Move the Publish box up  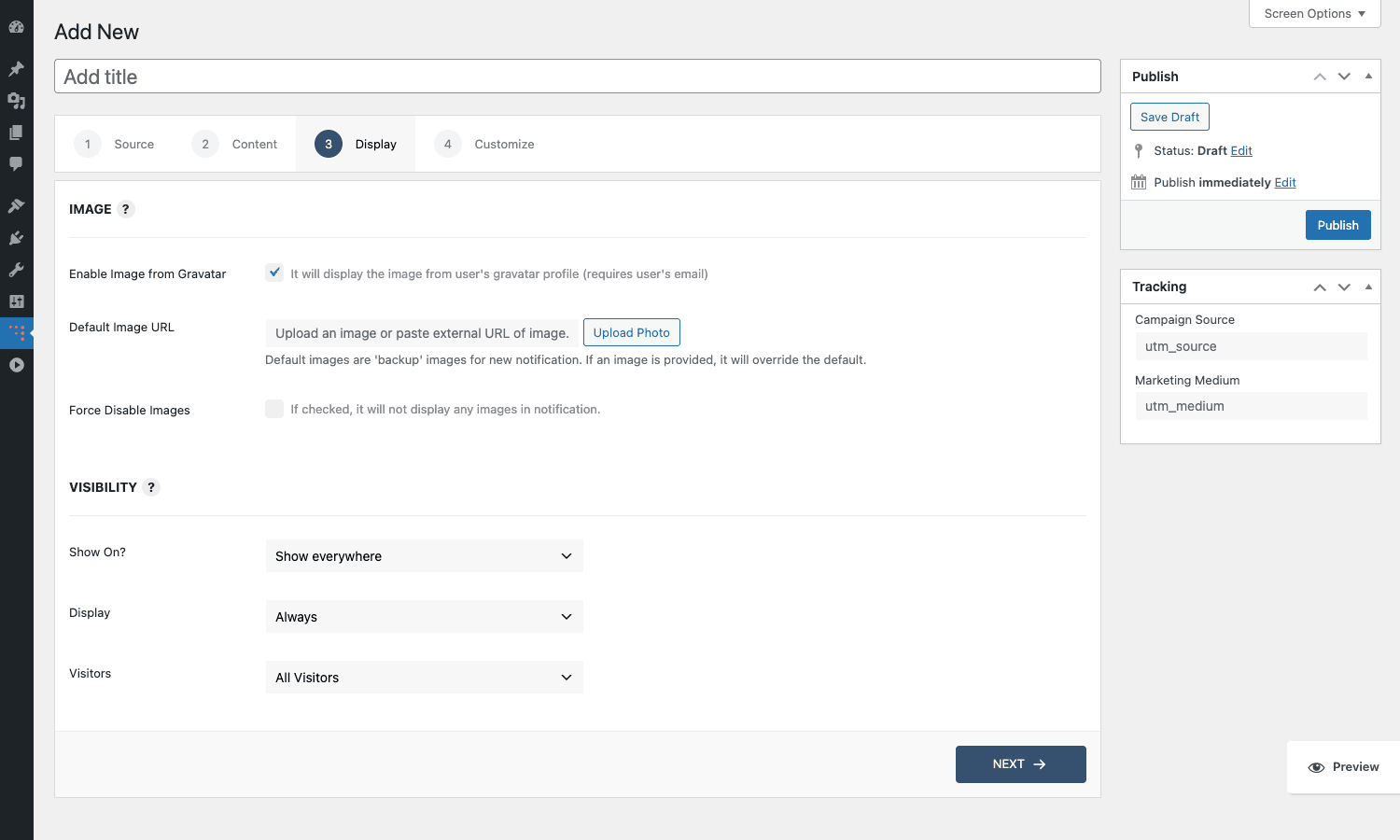point(1320,77)
